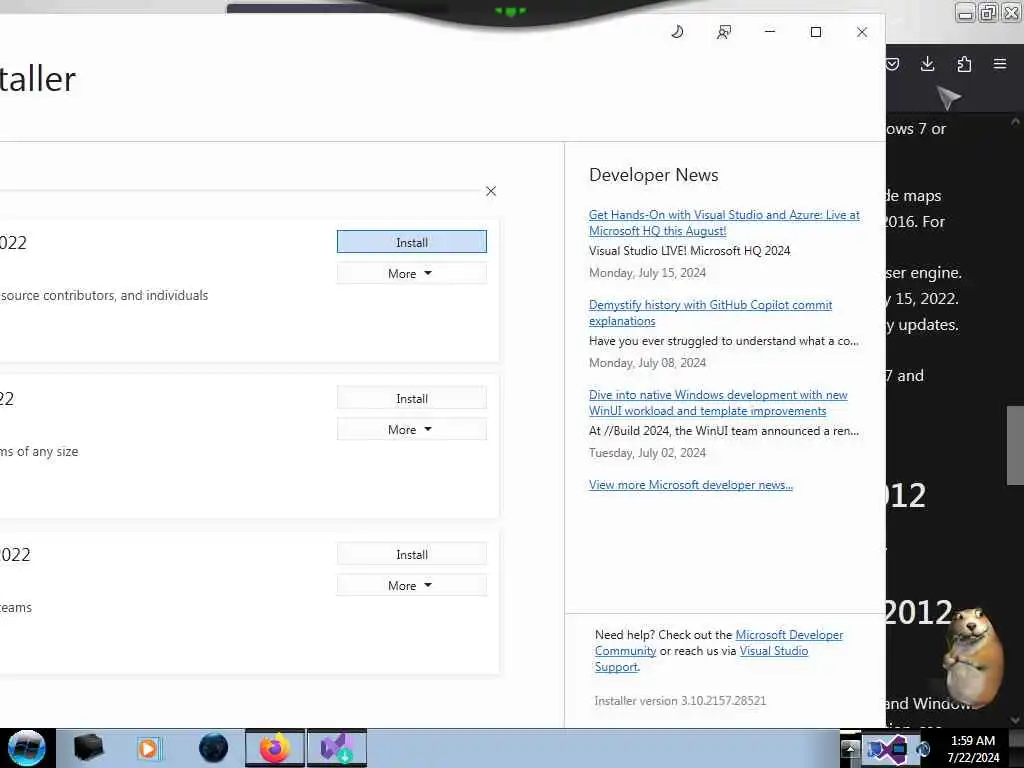Open the Firefox extensions puzzle icon

[964, 64]
